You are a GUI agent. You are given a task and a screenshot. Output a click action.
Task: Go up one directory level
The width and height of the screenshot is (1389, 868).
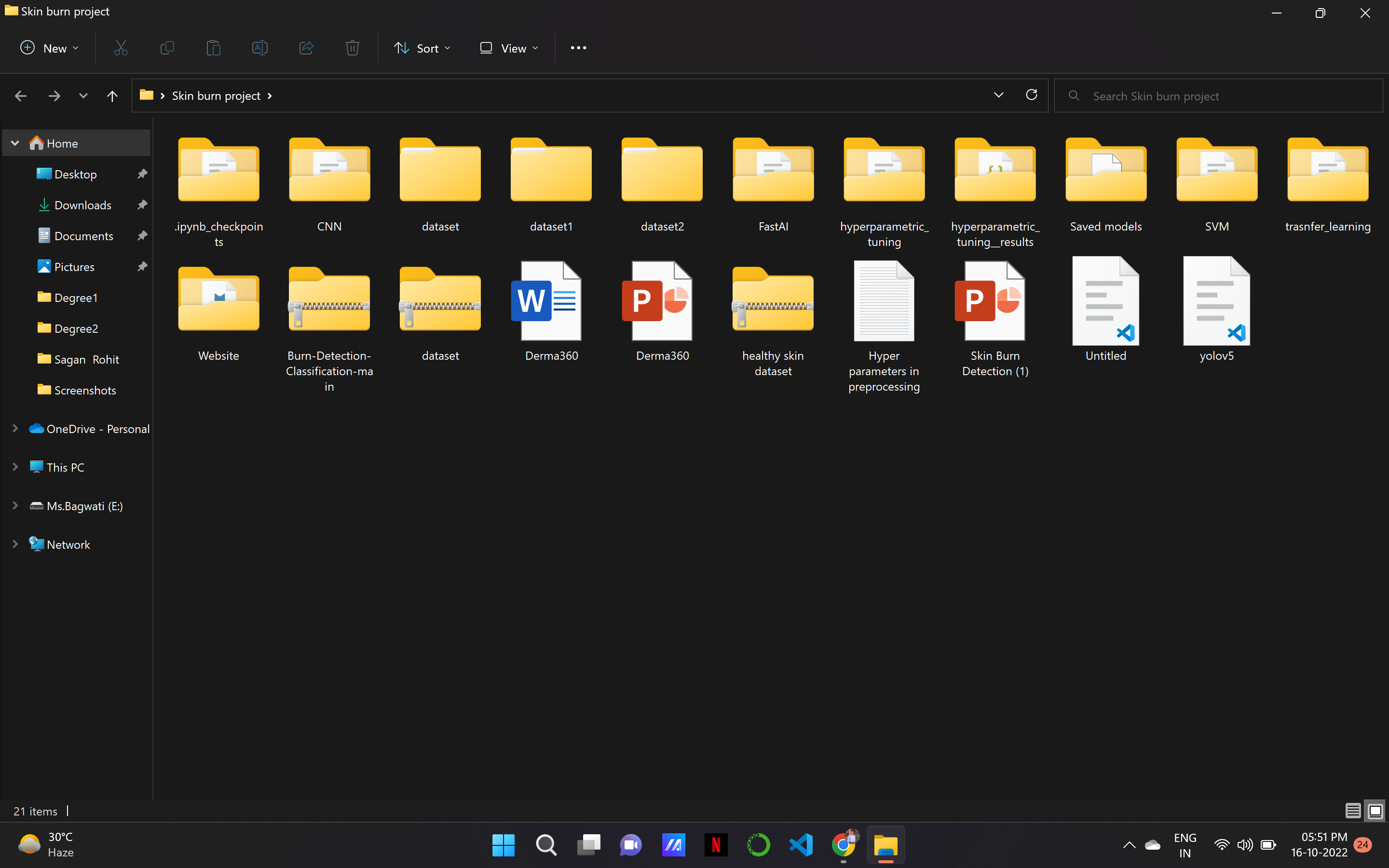click(x=112, y=96)
